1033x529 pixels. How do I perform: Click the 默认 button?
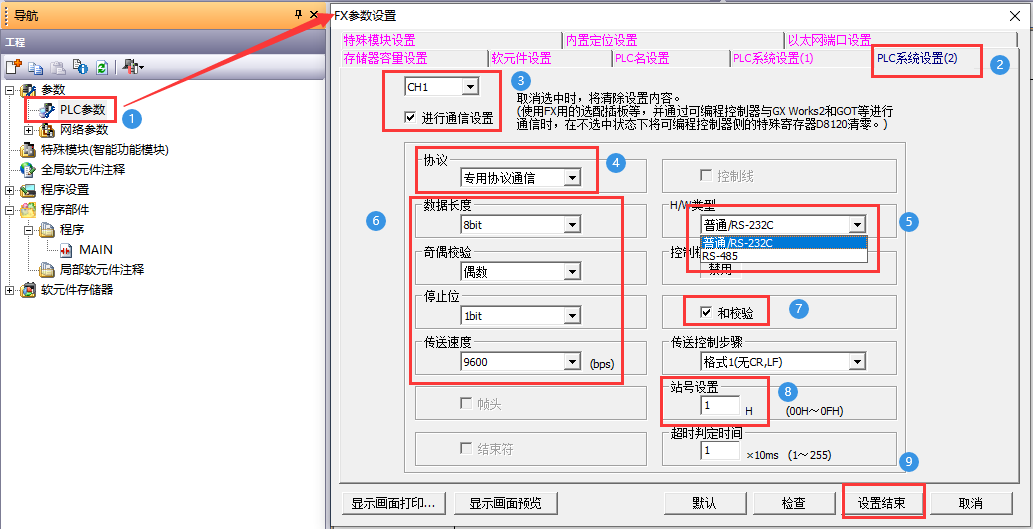pyautogui.click(x=704, y=503)
